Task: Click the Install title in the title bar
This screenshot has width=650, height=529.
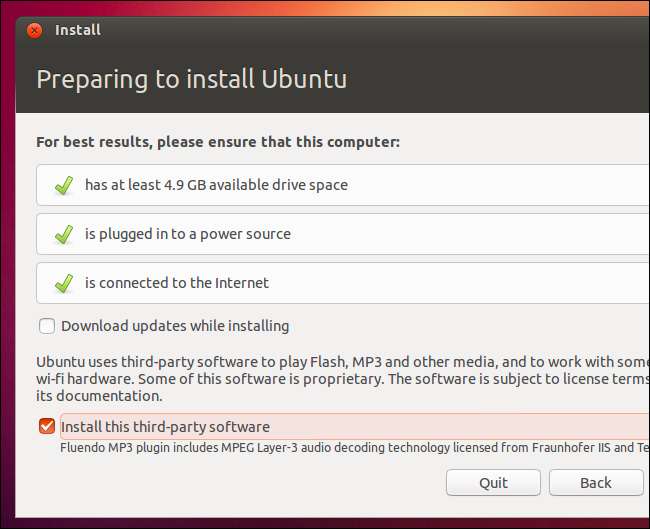Action: pos(78,30)
